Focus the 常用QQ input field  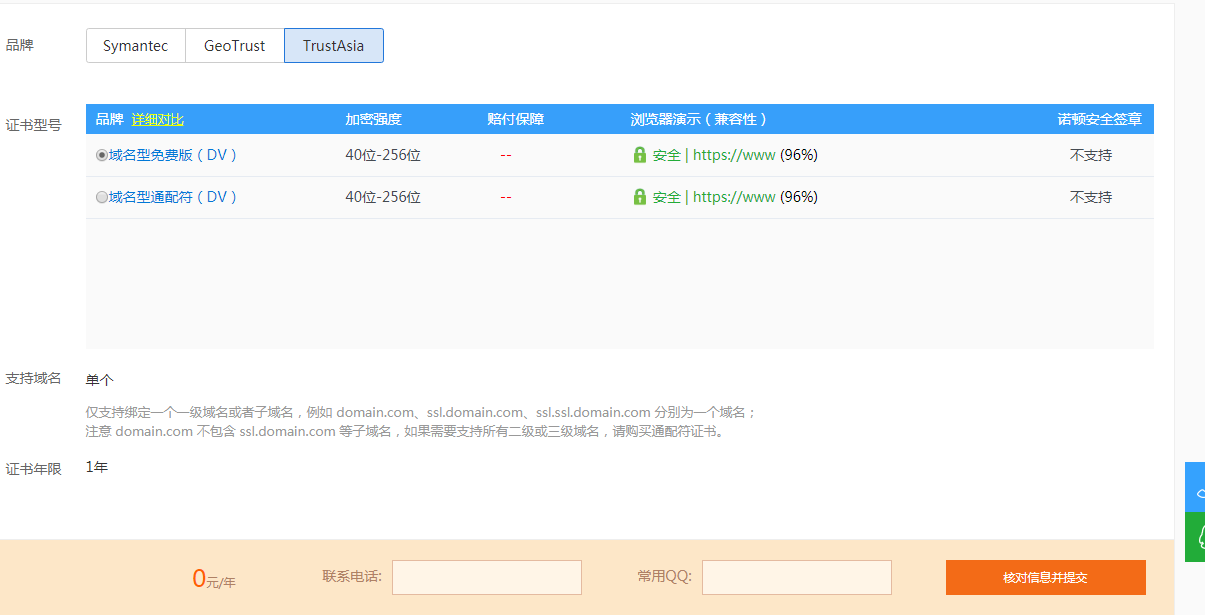point(797,577)
